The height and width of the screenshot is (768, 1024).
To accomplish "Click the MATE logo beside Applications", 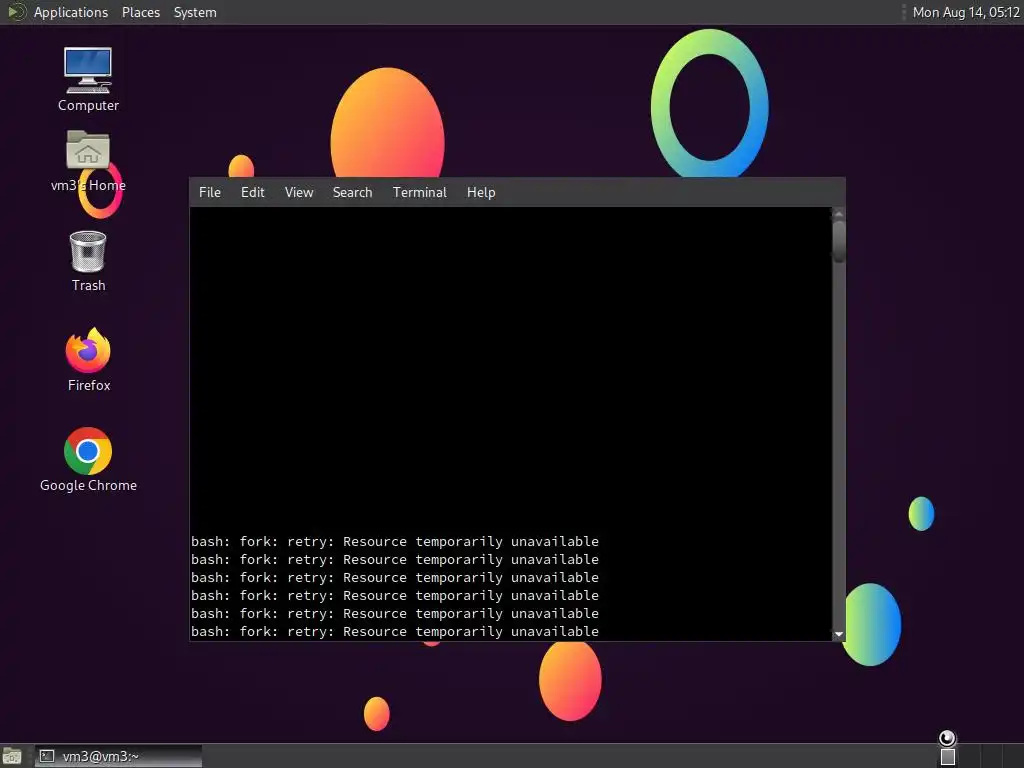I will (16, 12).
